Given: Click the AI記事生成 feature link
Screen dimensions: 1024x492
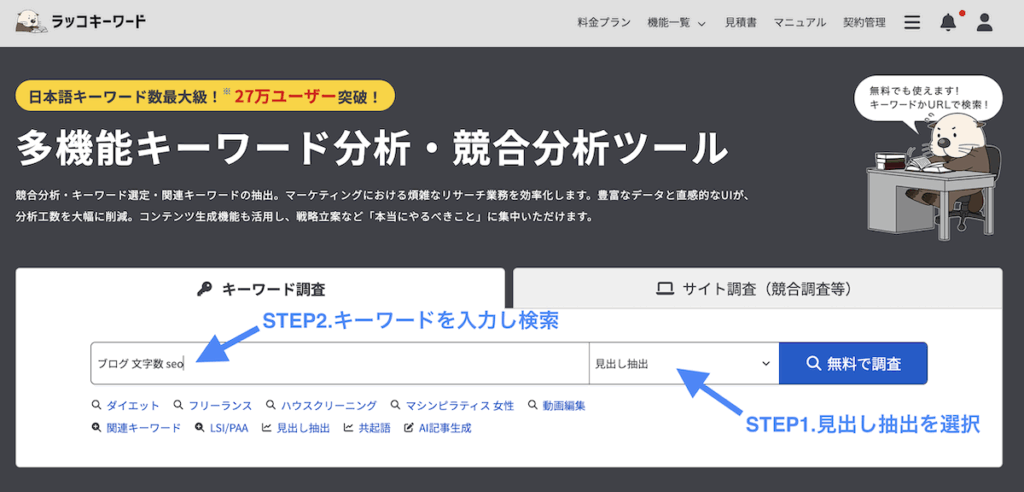Looking at the screenshot, I should pos(445,429).
